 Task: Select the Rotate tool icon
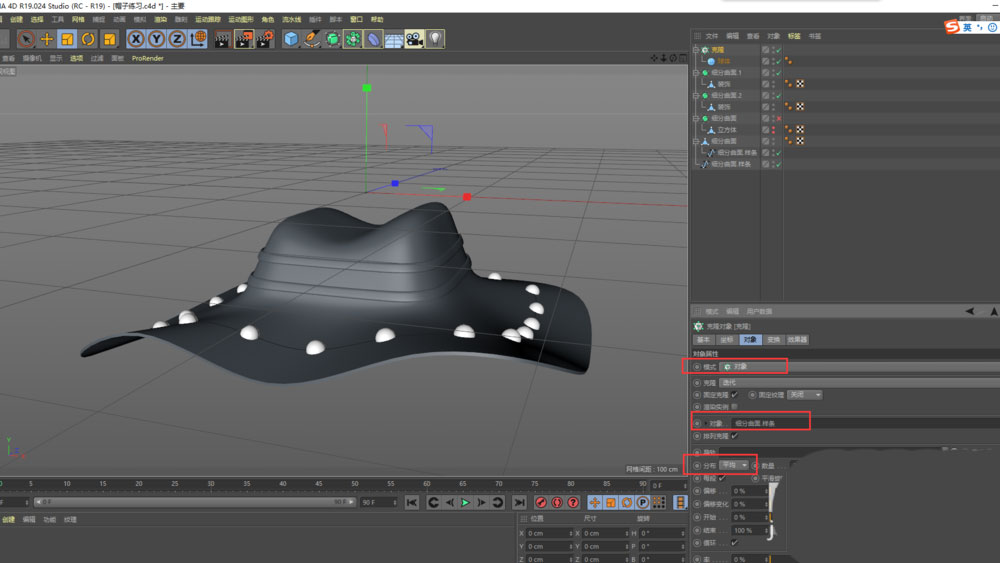88,39
